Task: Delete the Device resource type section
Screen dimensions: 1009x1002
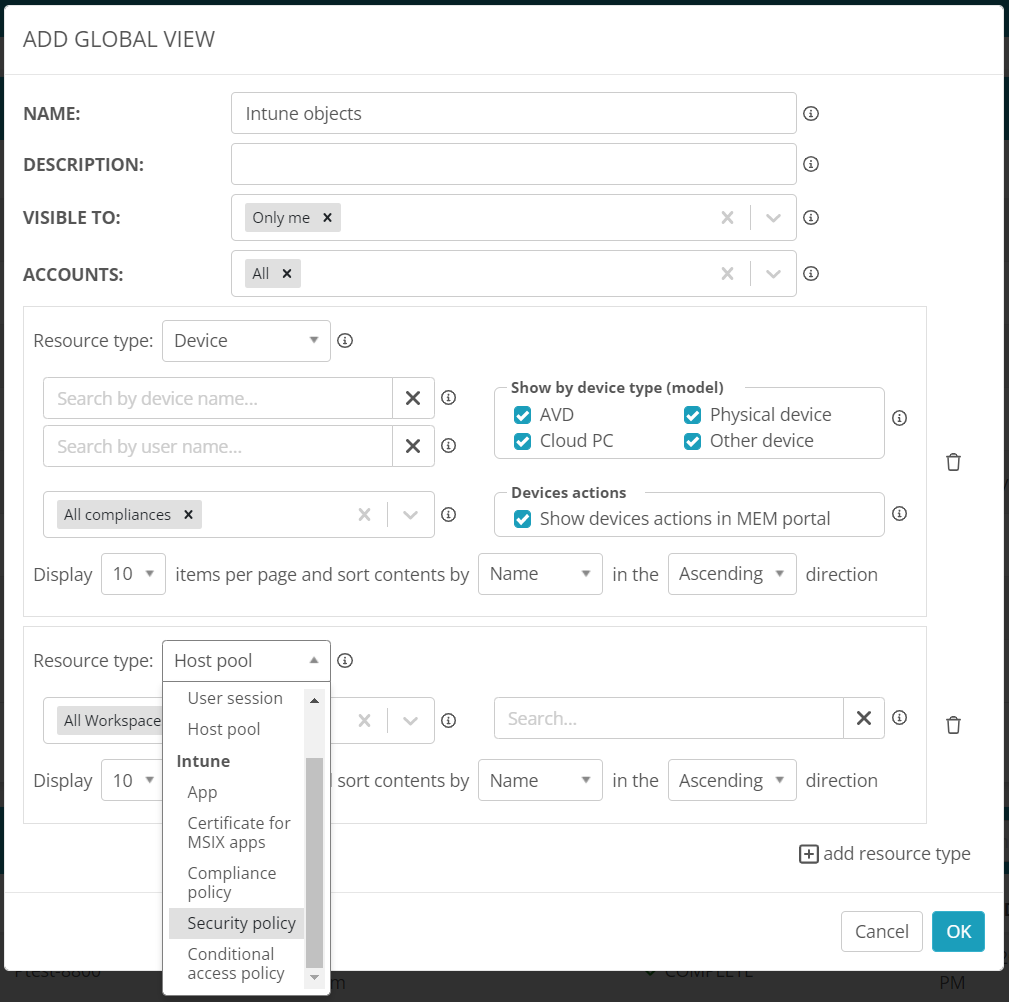Action: [953, 462]
